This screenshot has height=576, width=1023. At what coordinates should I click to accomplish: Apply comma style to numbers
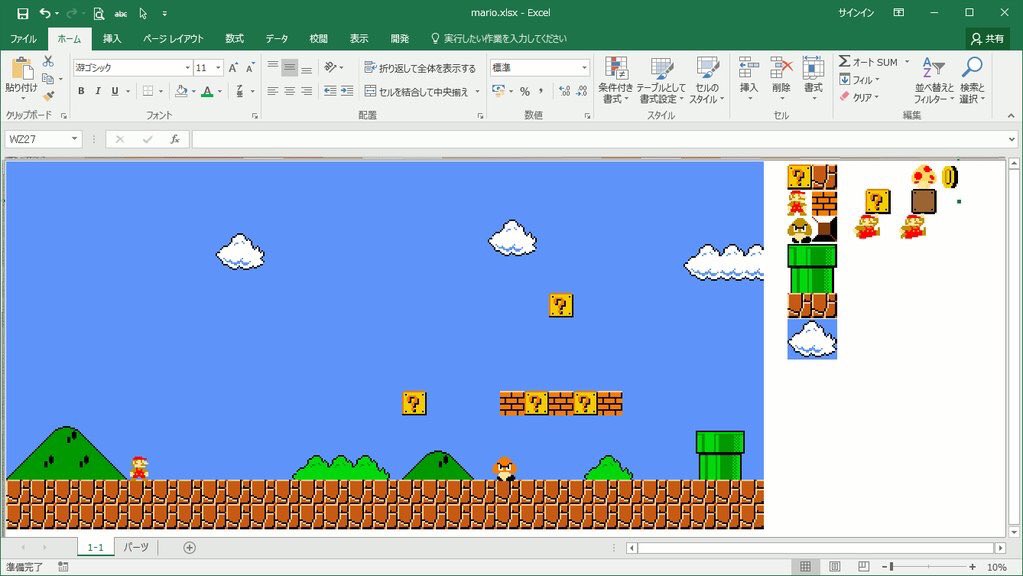pyautogui.click(x=541, y=91)
